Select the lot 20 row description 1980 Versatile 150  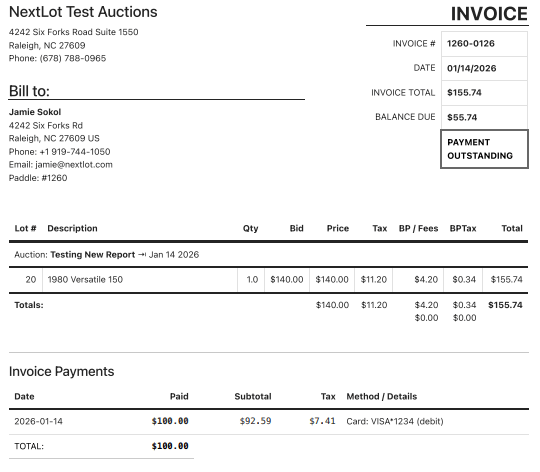tap(85, 279)
